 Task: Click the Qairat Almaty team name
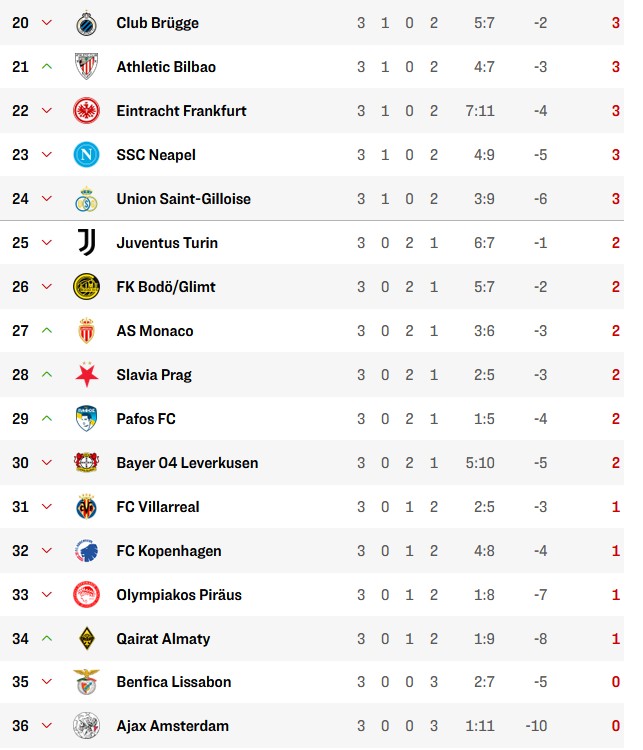(163, 639)
